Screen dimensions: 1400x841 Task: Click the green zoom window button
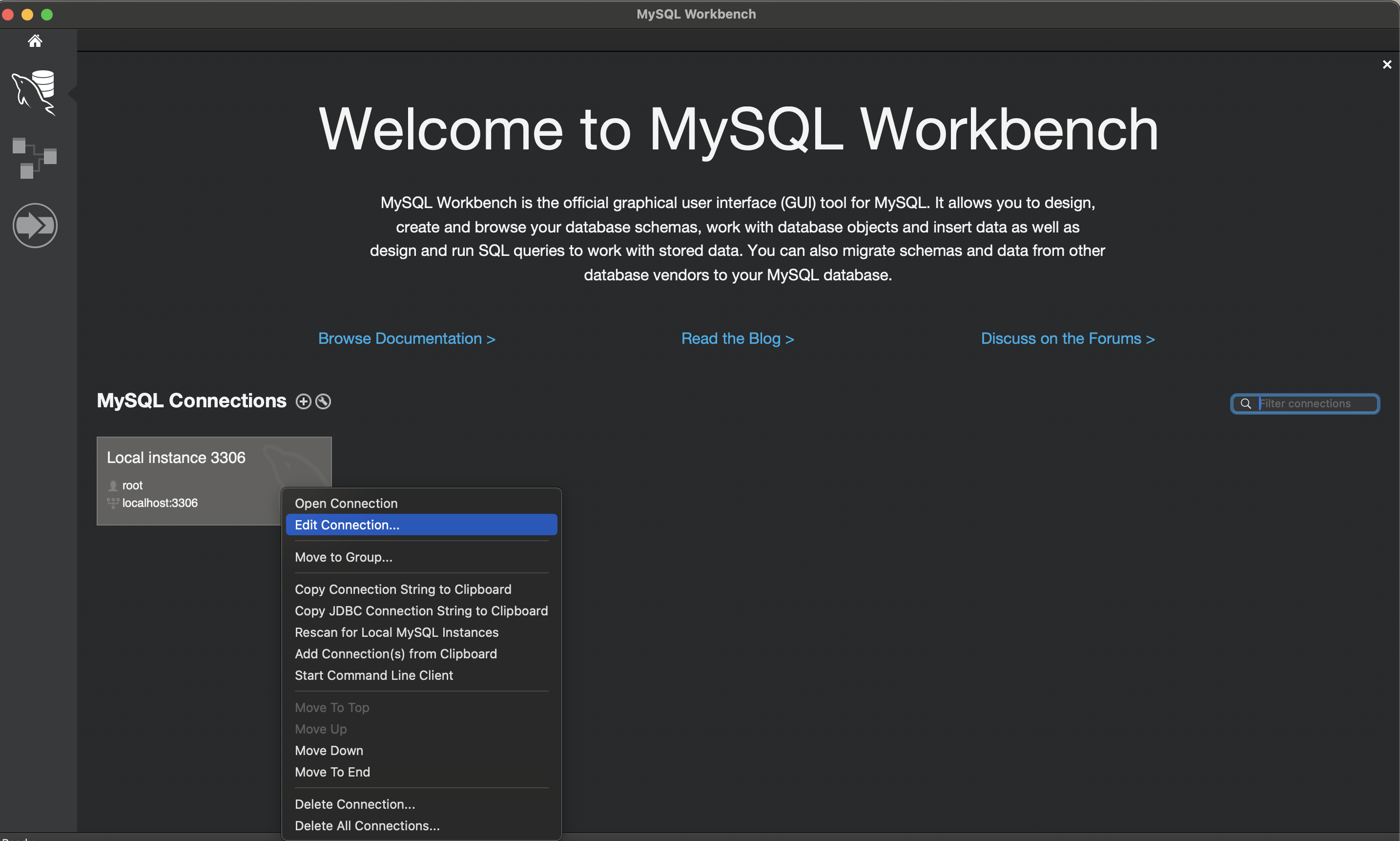tap(47, 14)
